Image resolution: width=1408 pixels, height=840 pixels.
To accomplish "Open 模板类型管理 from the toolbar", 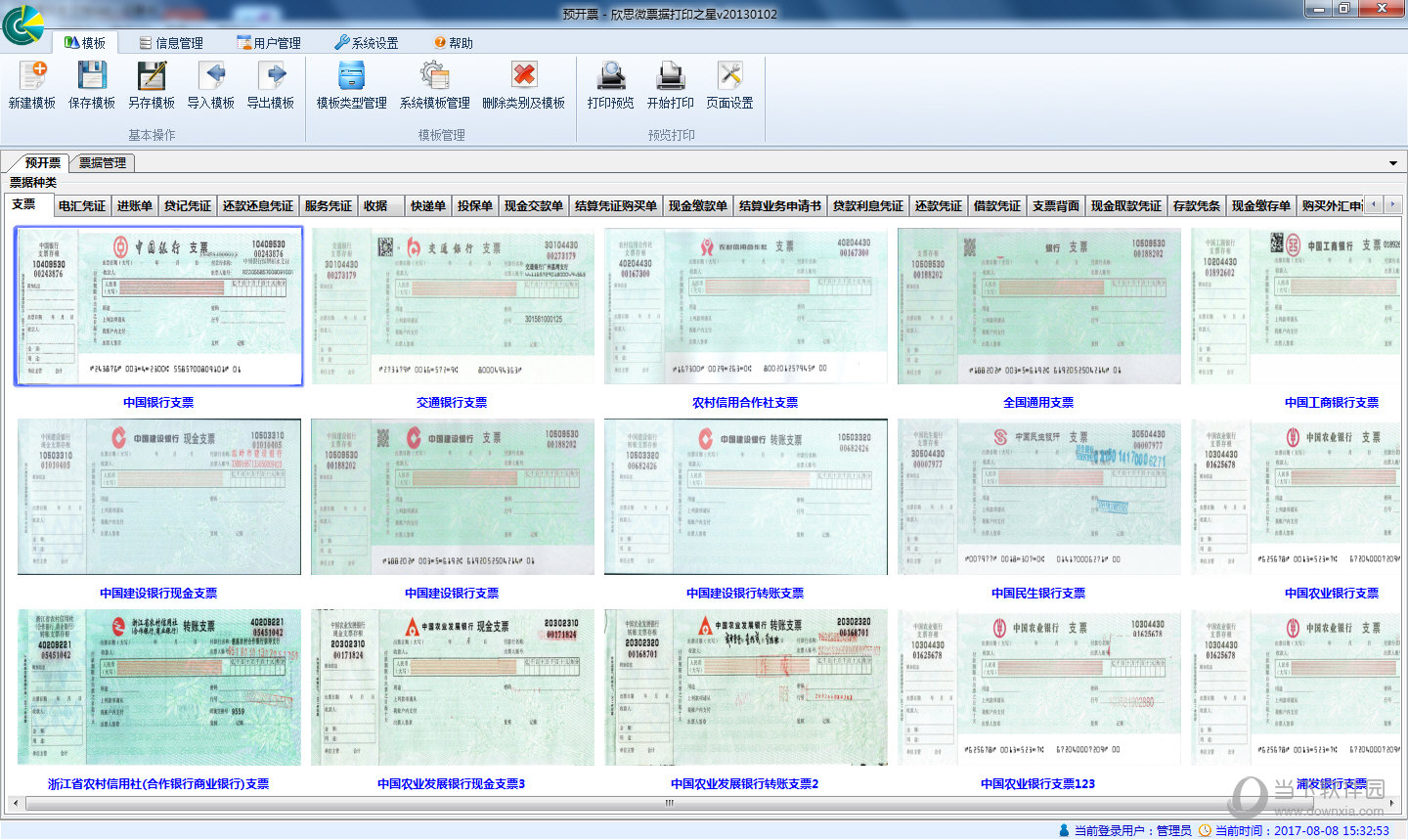I will (x=352, y=85).
